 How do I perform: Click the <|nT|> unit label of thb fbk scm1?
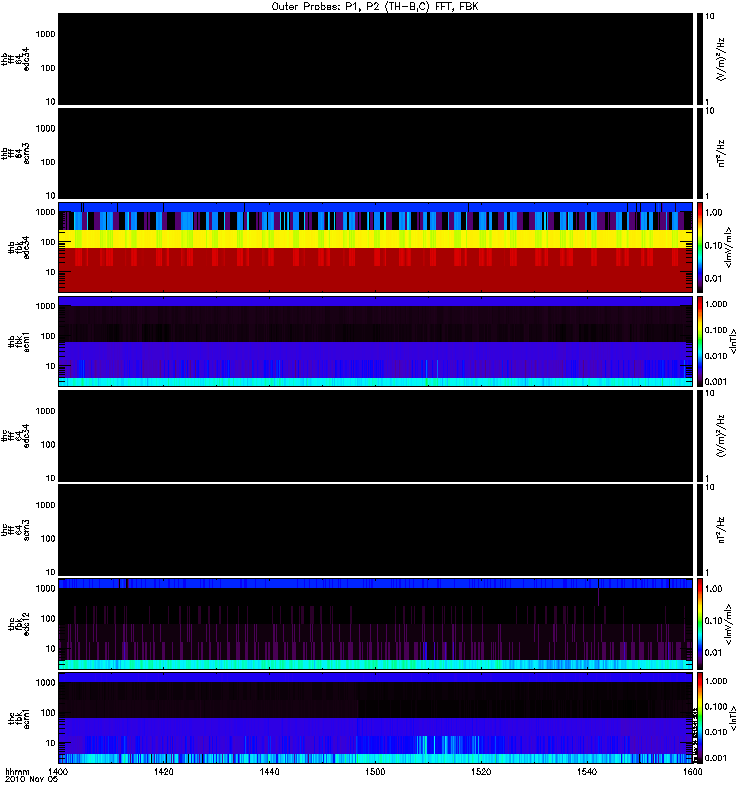tap(733, 341)
